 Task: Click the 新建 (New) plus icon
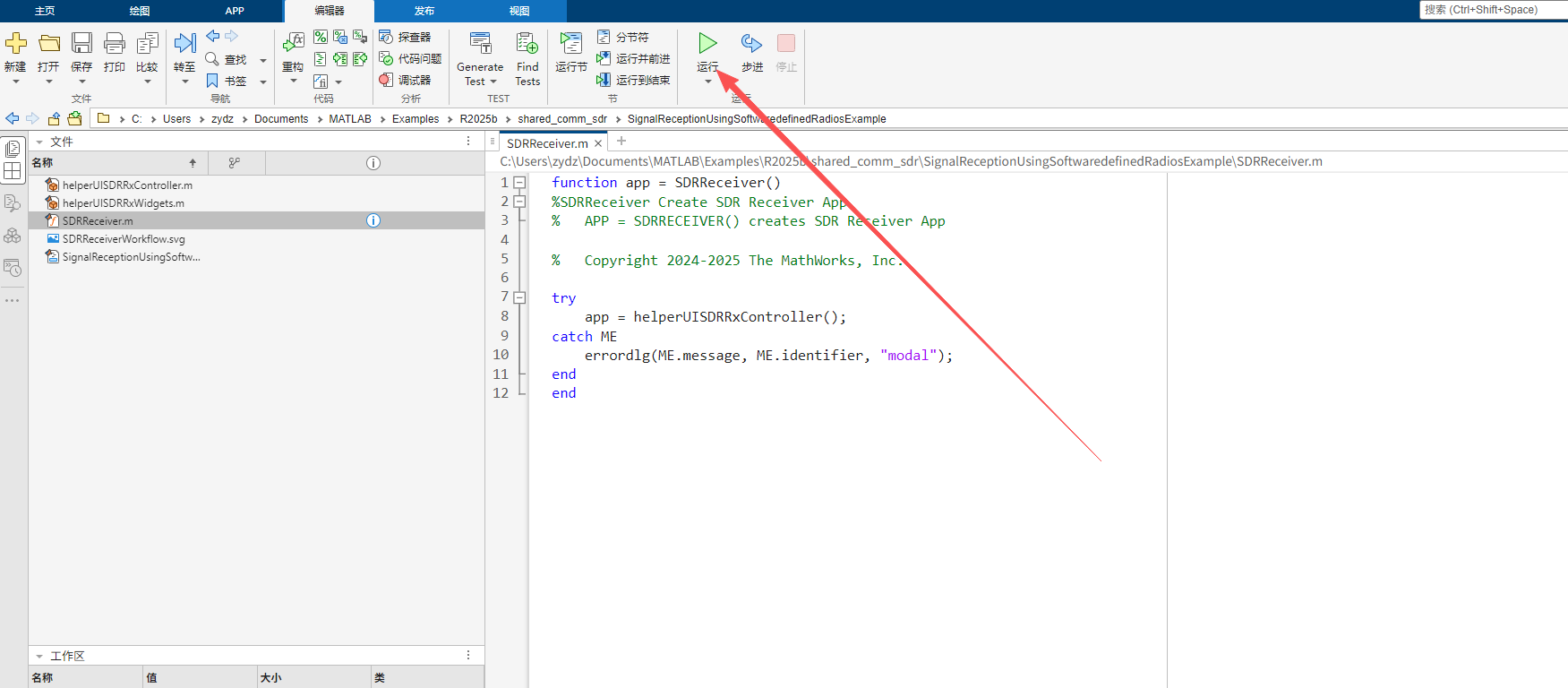click(x=16, y=43)
